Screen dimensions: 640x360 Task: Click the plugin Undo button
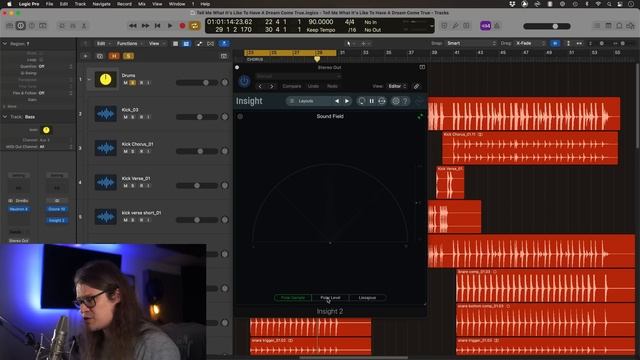pos(313,86)
